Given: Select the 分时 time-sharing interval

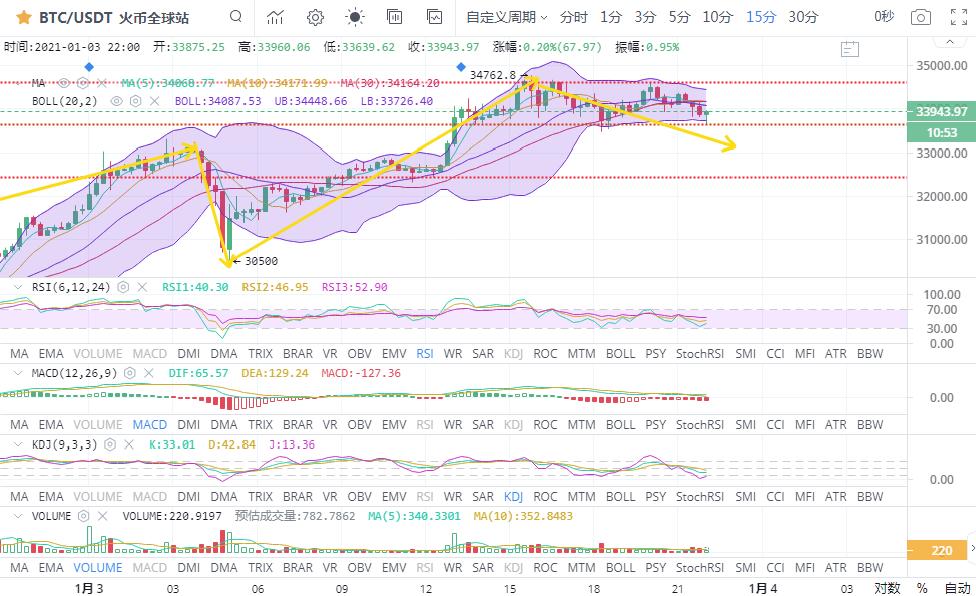Looking at the screenshot, I should click(574, 17).
